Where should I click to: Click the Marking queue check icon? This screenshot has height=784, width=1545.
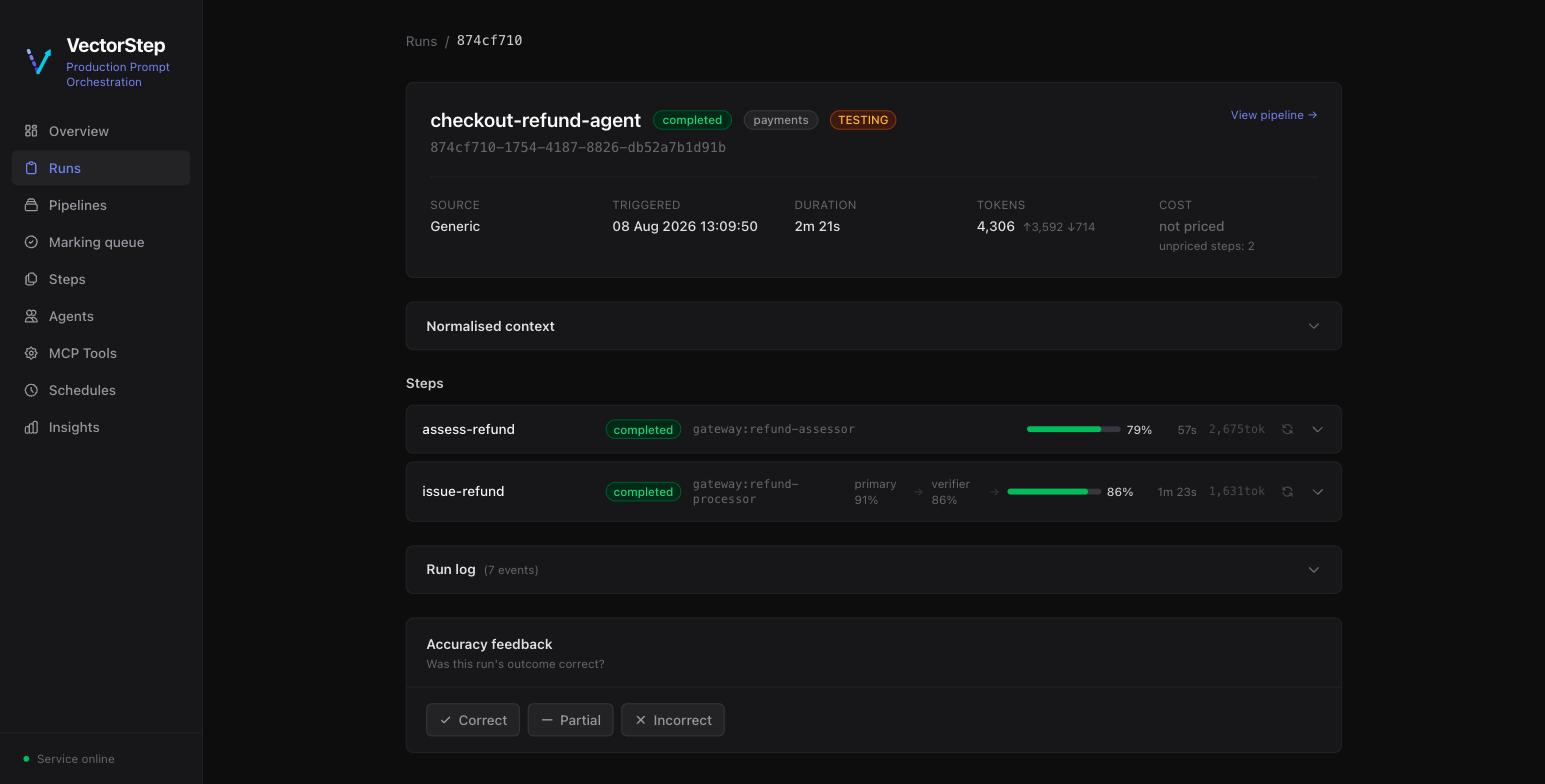pos(31,242)
